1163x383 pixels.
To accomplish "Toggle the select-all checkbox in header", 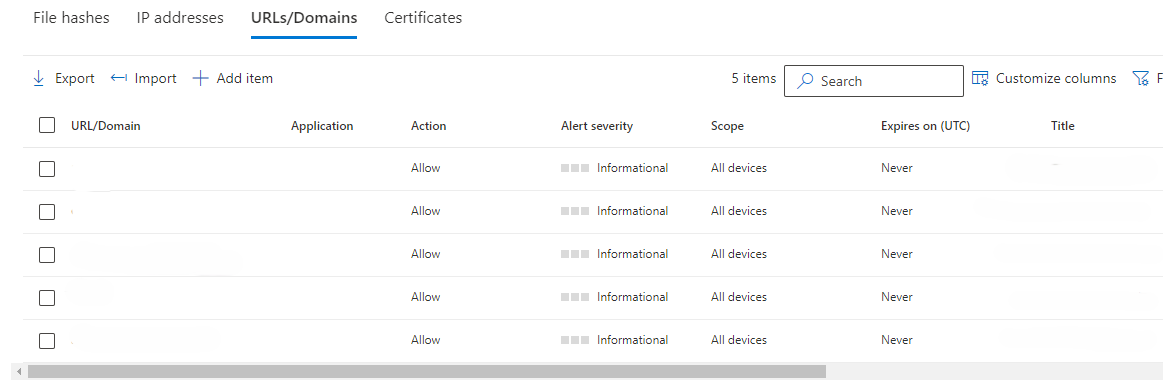I will (47, 125).
